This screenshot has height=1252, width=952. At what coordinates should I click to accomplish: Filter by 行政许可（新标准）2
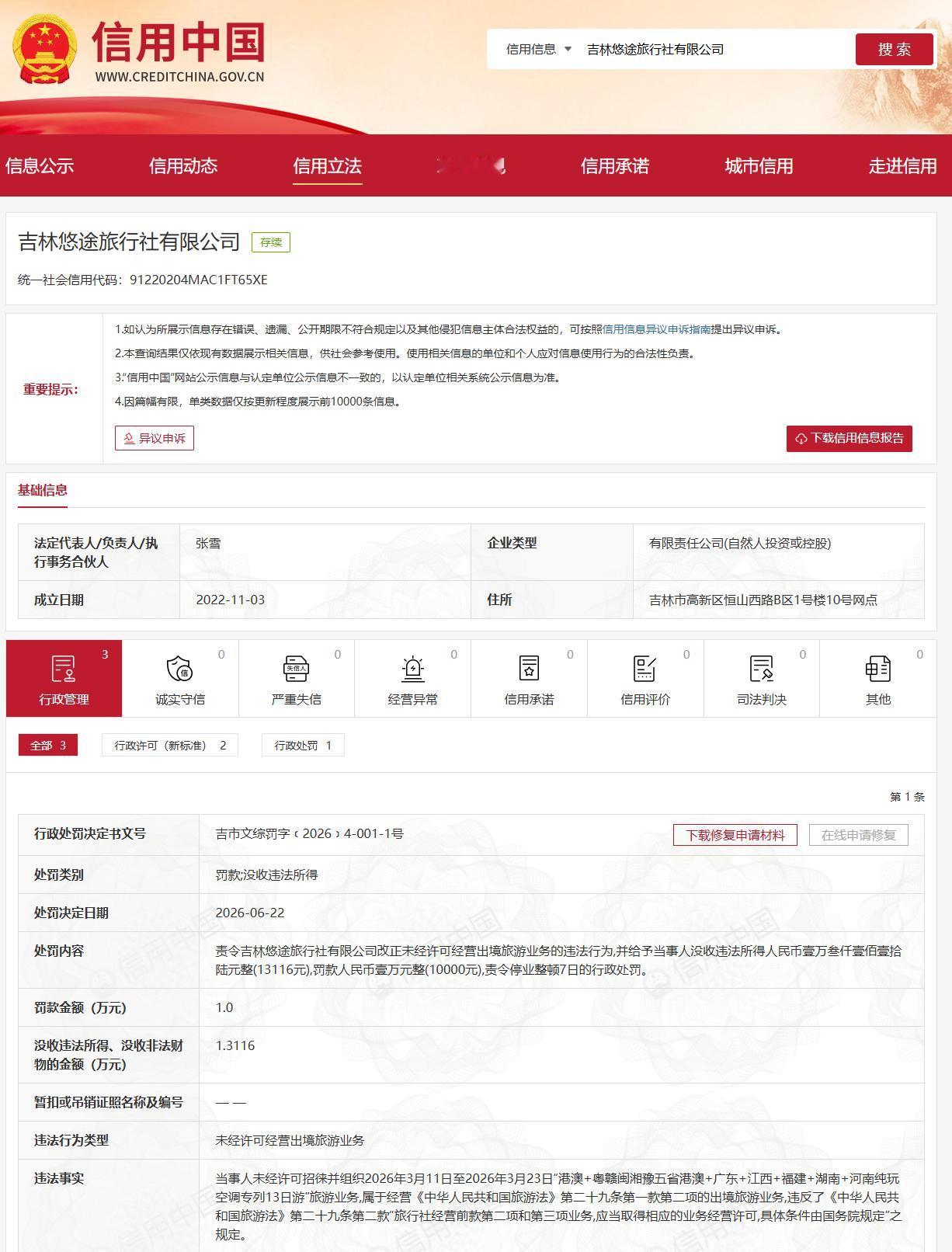170,746
